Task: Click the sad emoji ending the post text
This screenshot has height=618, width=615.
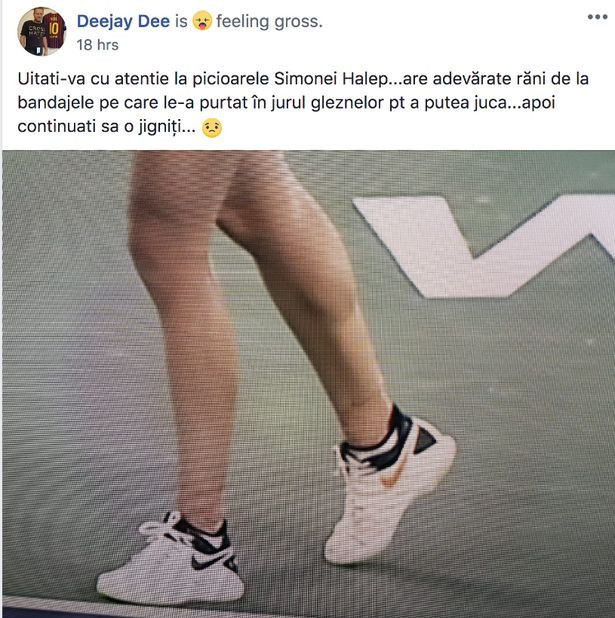Action: coord(212,128)
